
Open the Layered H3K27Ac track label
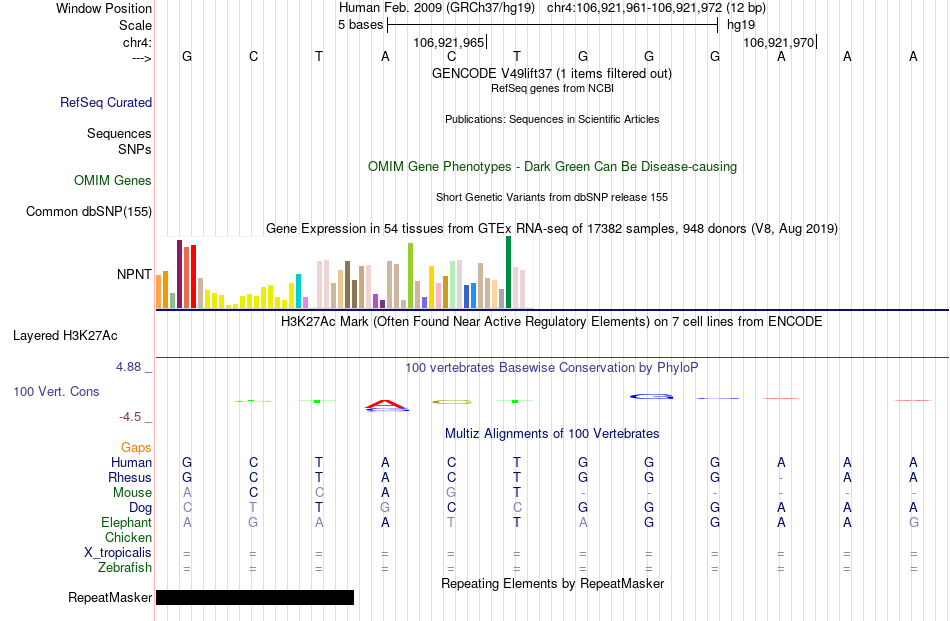[x=65, y=336]
